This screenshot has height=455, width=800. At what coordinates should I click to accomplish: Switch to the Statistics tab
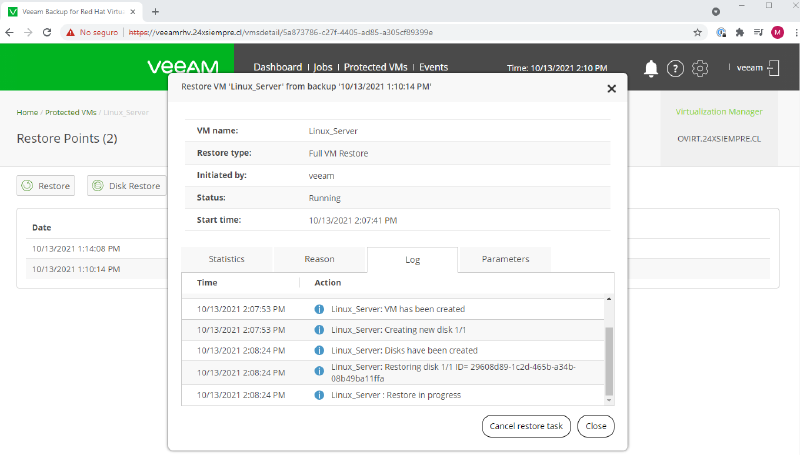[x=227, y=259]
